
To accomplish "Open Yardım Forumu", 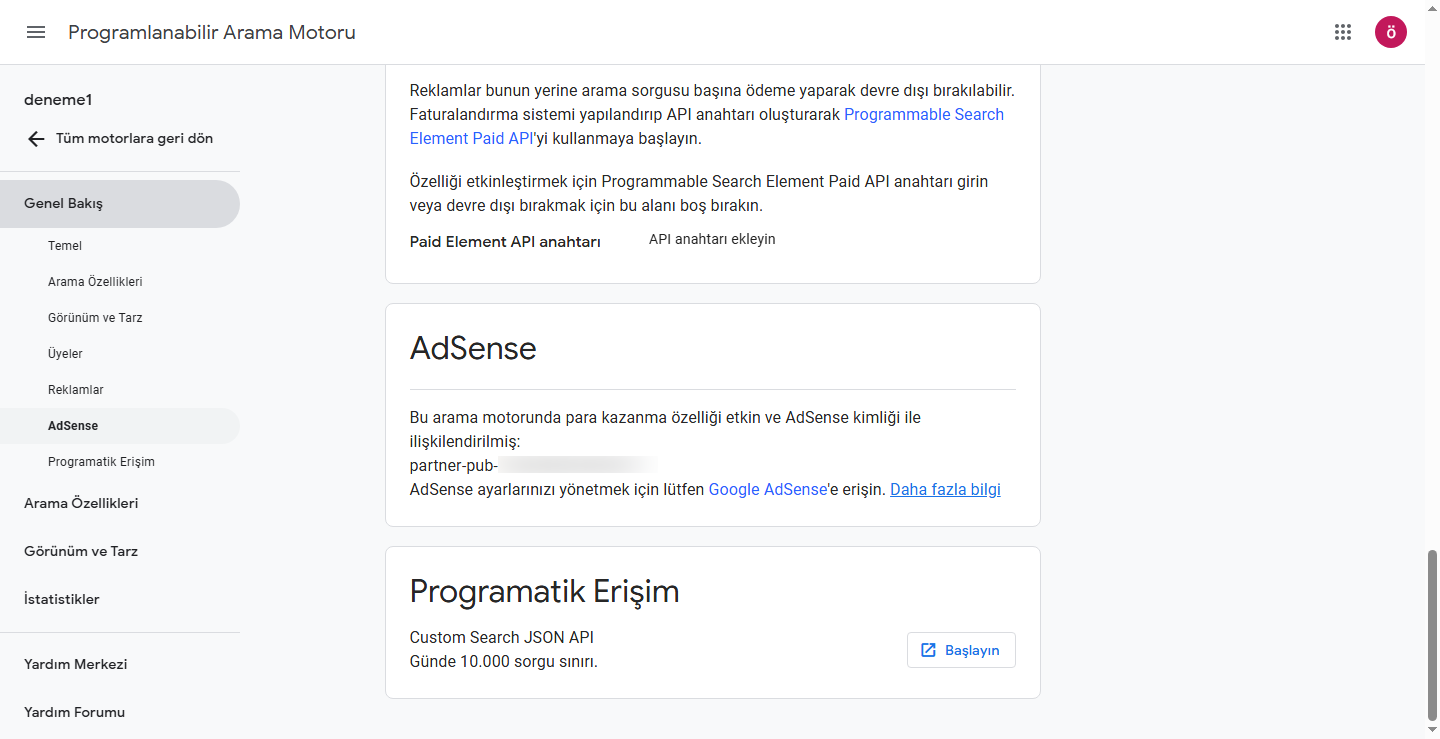I will pos(75,713).
